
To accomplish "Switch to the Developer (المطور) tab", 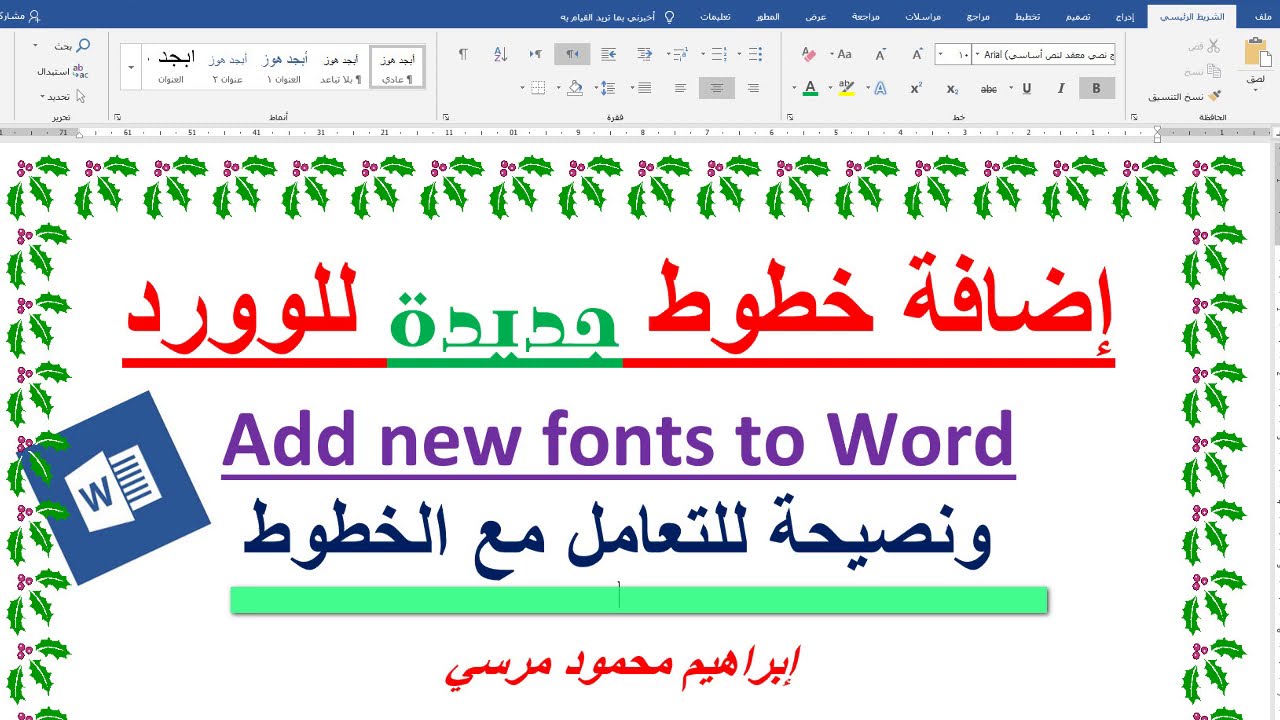I will pyautogui.click(x=768, y=17).
